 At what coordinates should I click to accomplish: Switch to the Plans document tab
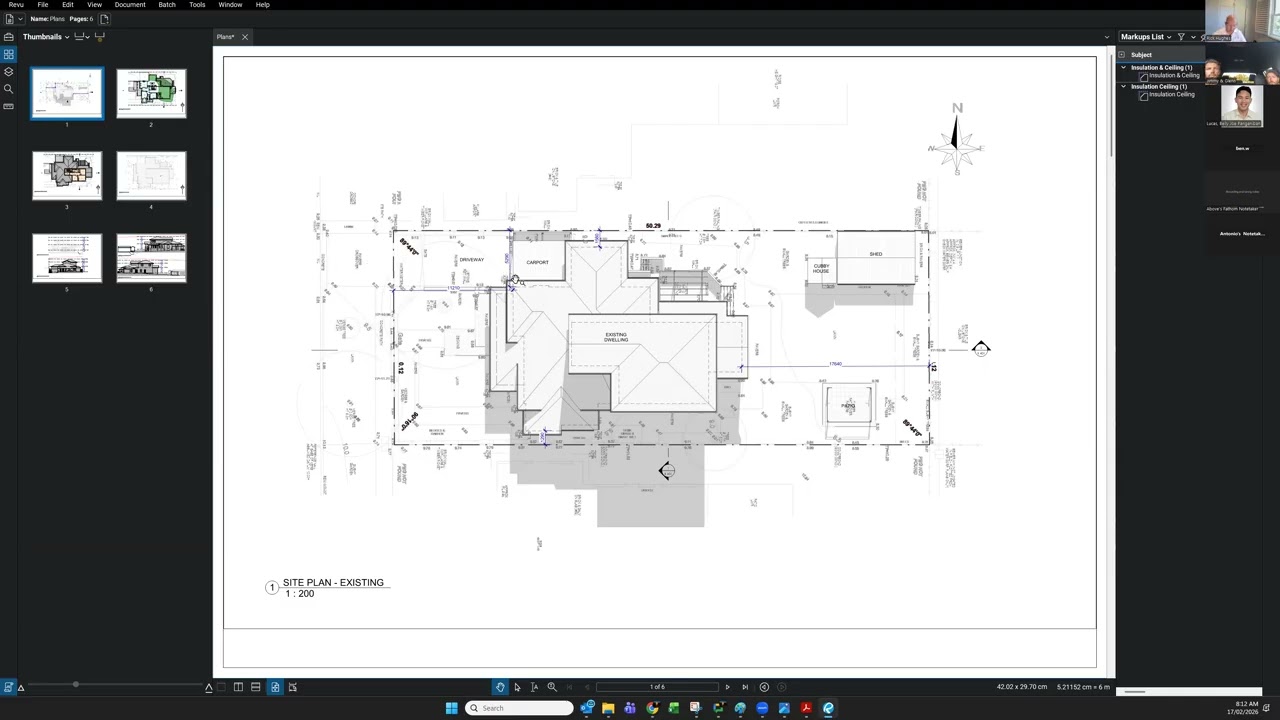click(226, 37)
